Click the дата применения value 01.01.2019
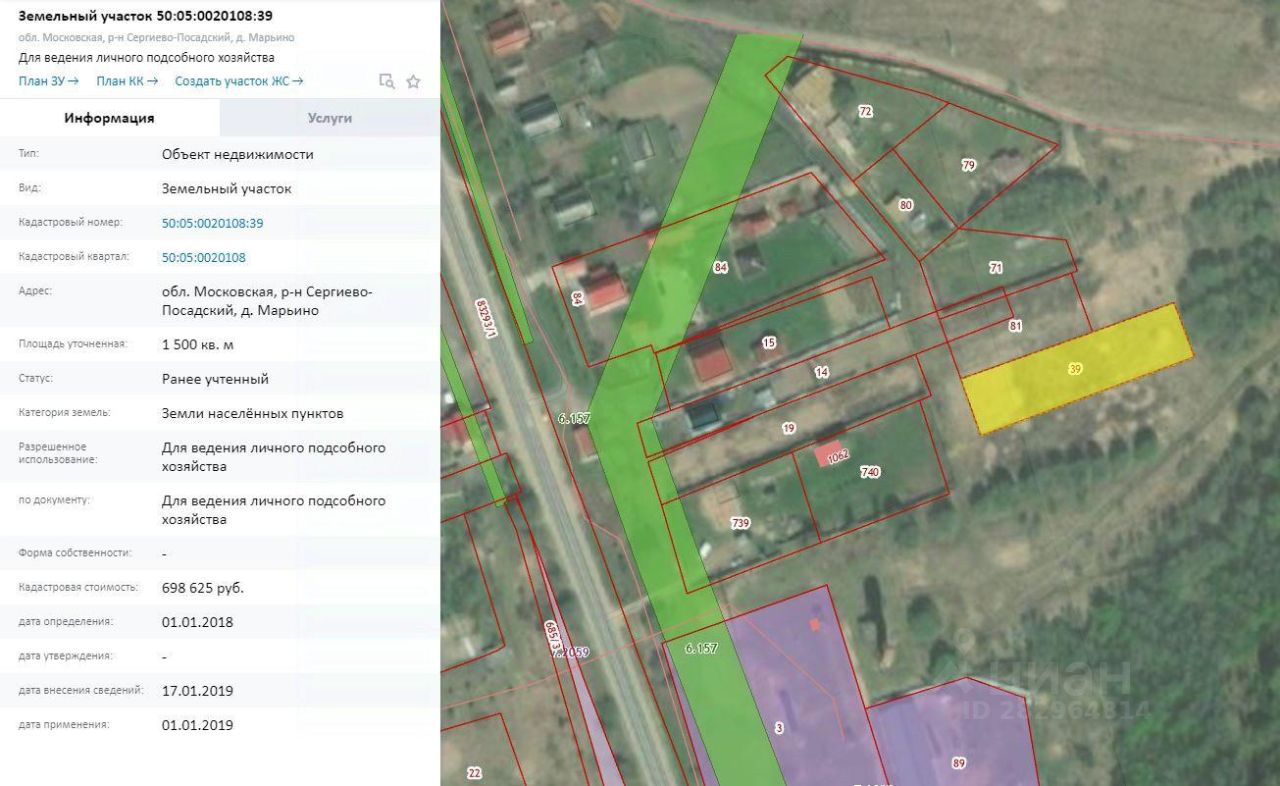 pyautogui.click(x=197, y=725)
